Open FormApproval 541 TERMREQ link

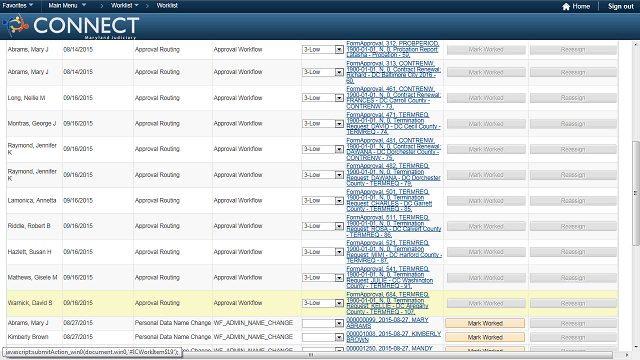(x=389, y=278)
